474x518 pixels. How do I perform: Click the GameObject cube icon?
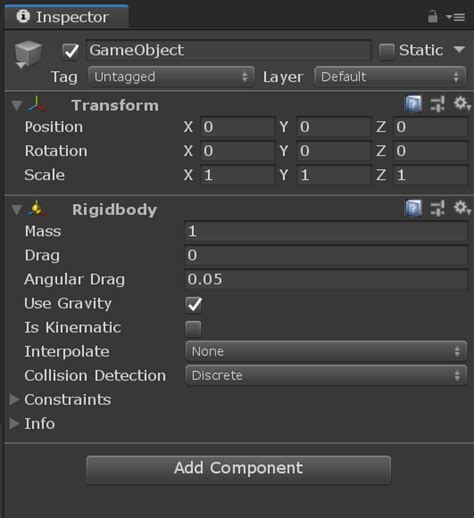(x=28, y=54)
